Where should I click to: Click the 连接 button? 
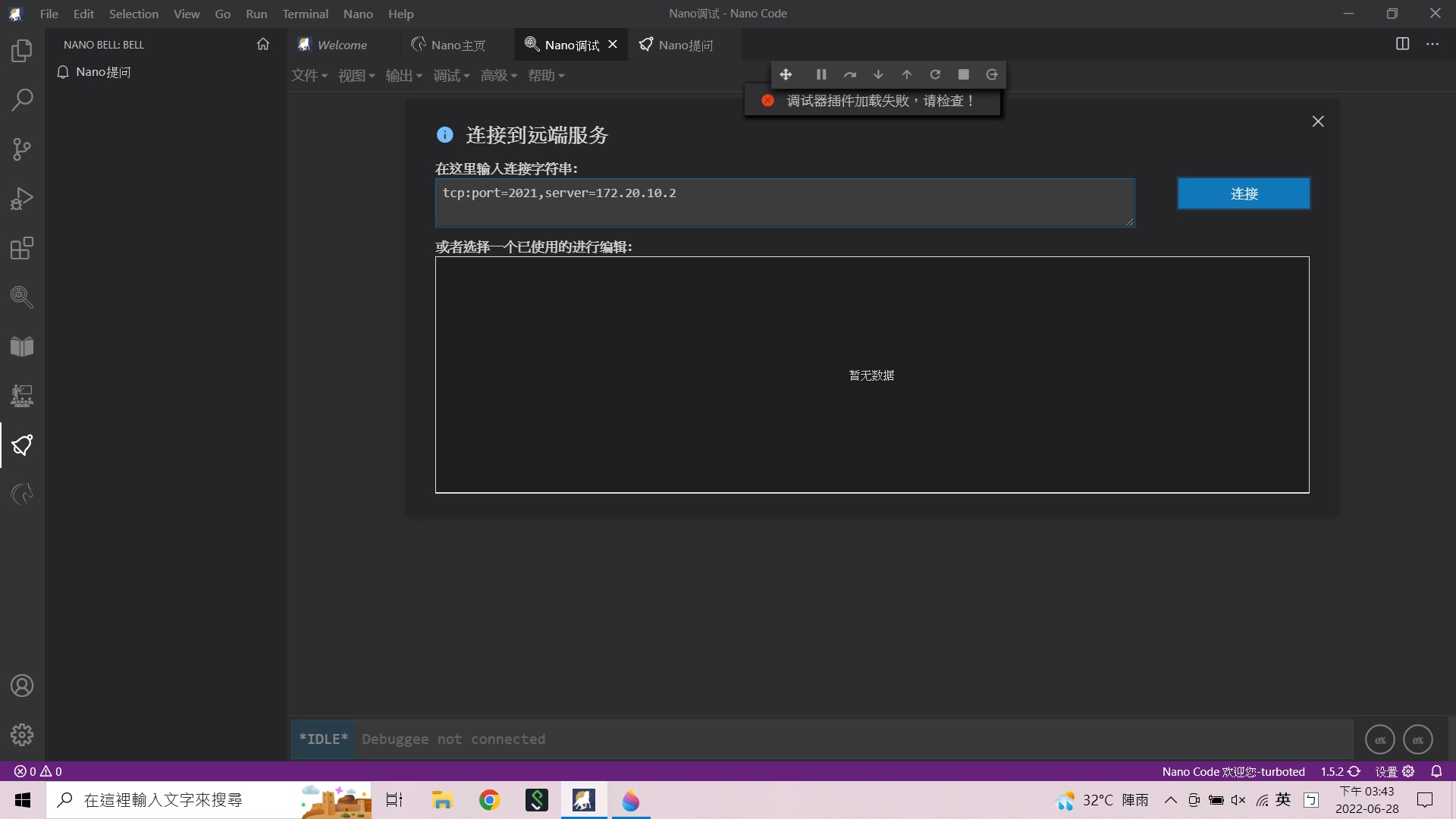click(1244, 193)
